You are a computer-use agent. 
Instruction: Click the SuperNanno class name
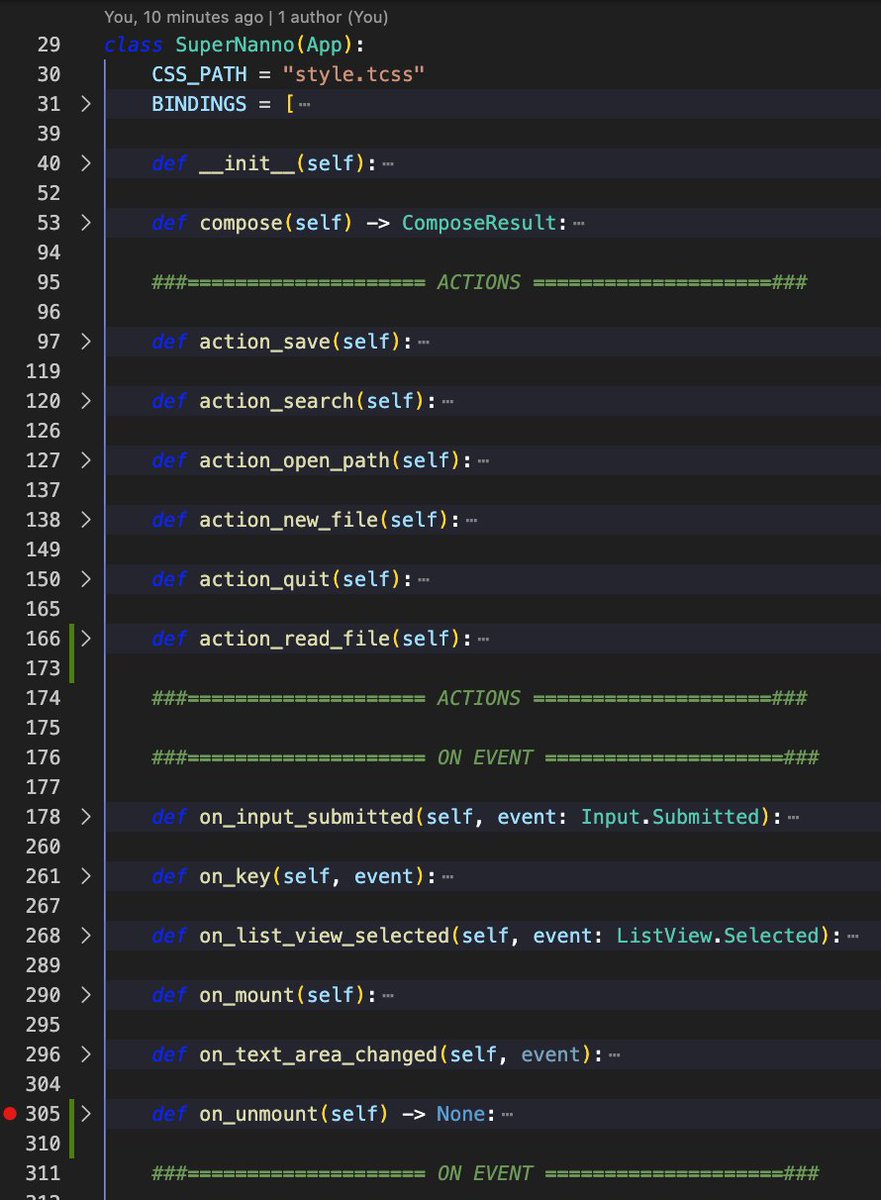[x=235, y=45]
